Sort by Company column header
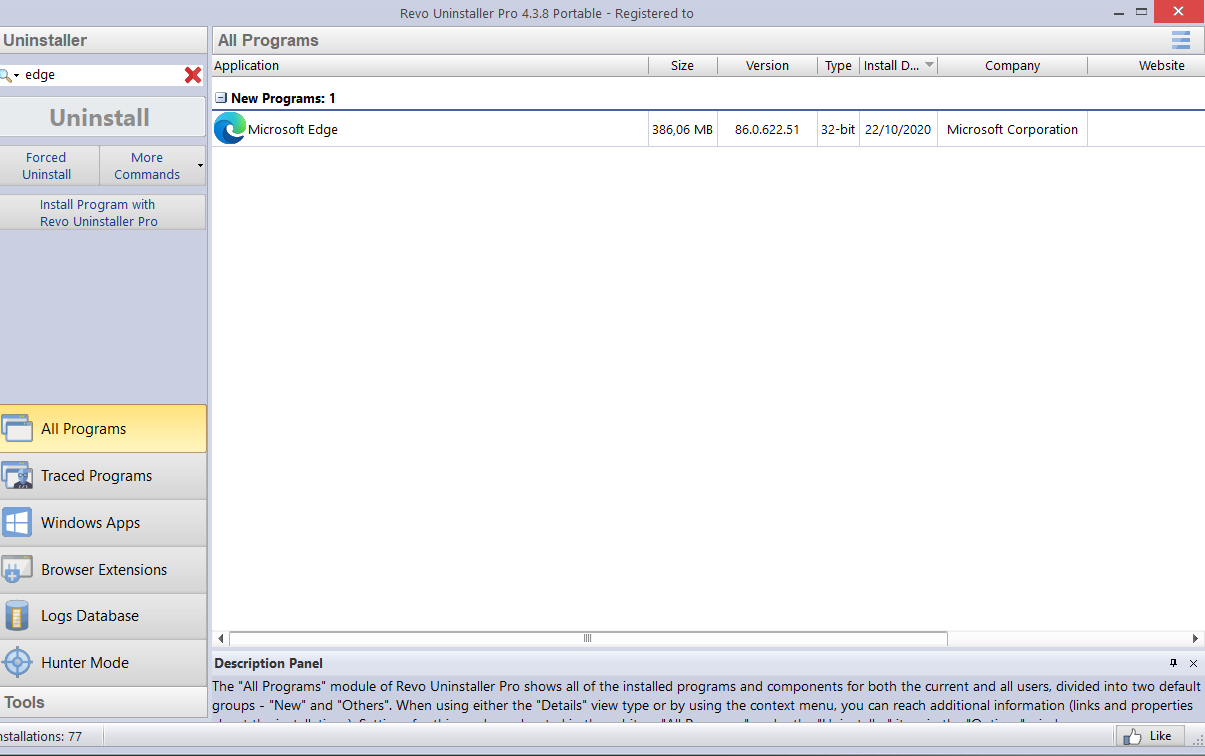 (x=1012, y=65)
